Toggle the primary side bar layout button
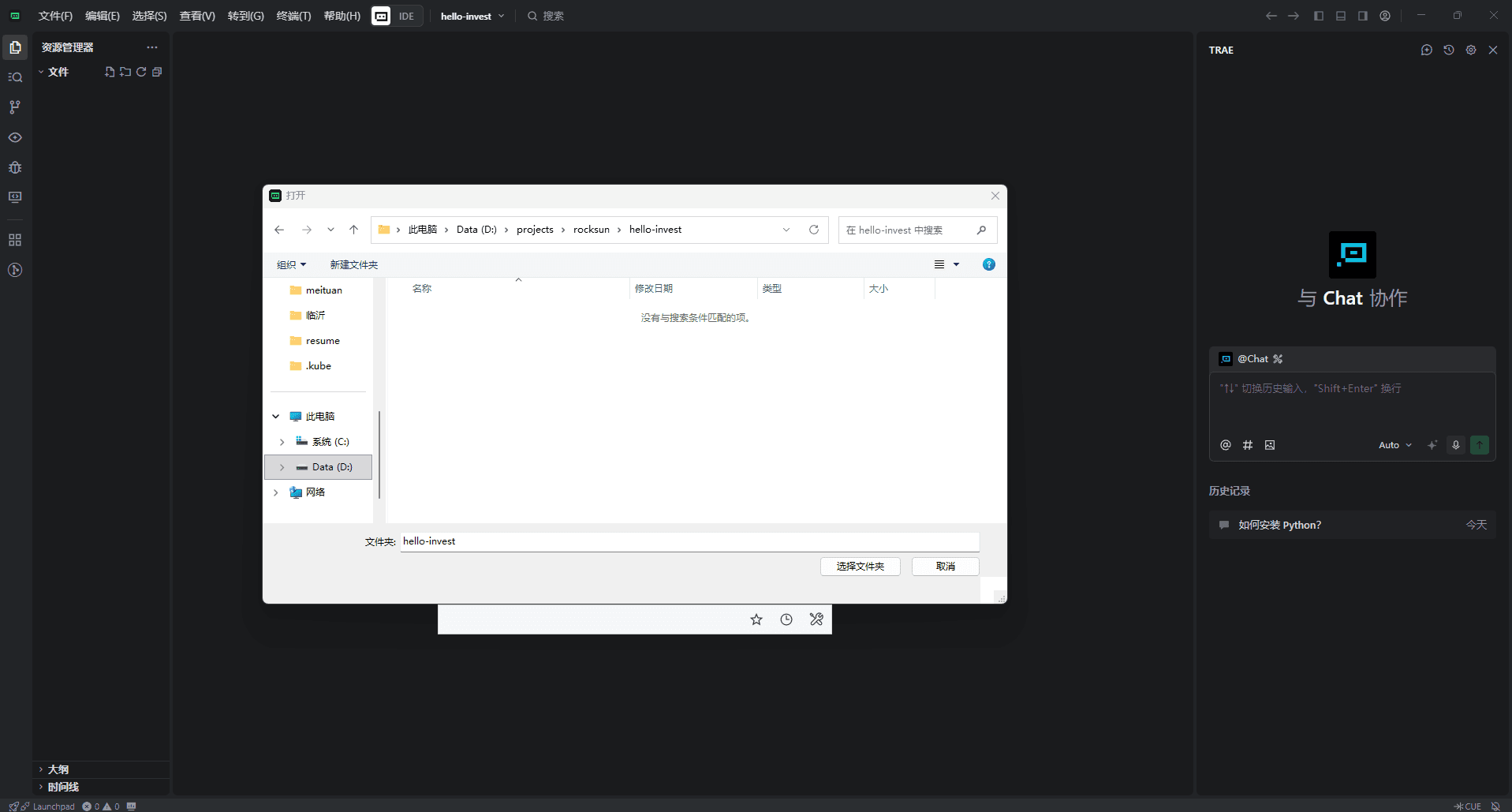Image resolution: width=1512 pixels, height=812 pixels. click(x=1318, y=16)
